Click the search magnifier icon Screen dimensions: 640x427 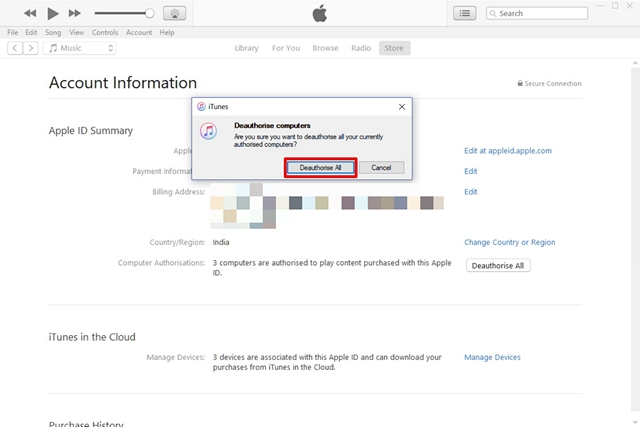[493, 13]
